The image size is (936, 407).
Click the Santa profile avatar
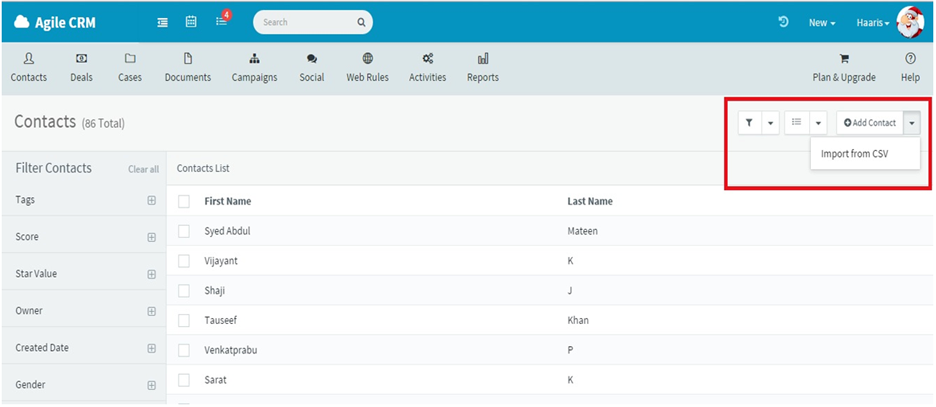pyautogui.click(x=910, y=23)
